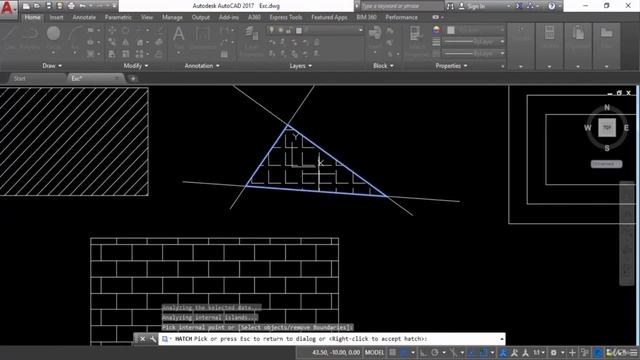Click the Explode tool in Modify panel

point(160,42)
